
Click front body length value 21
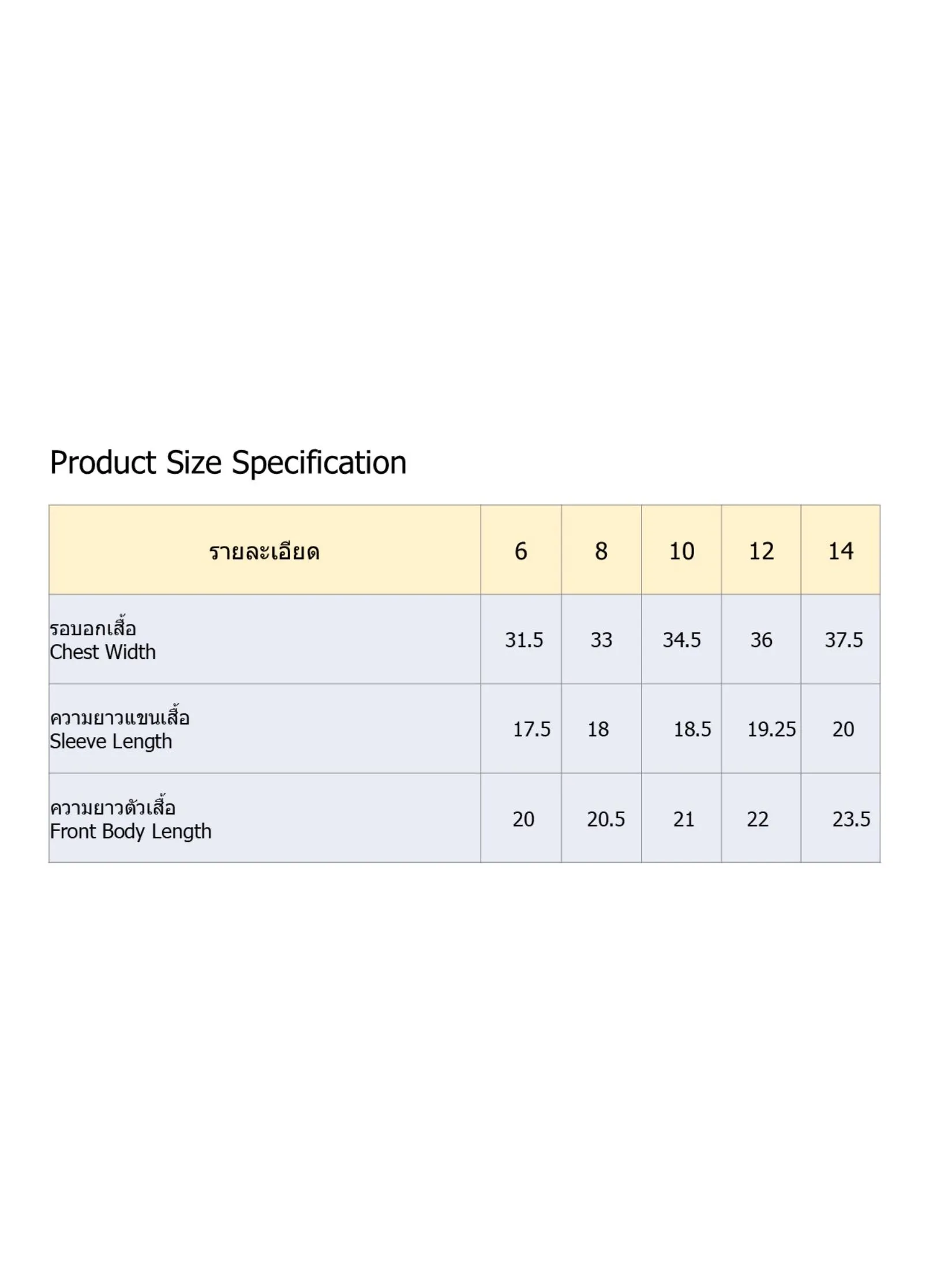(x=684, y=819)
